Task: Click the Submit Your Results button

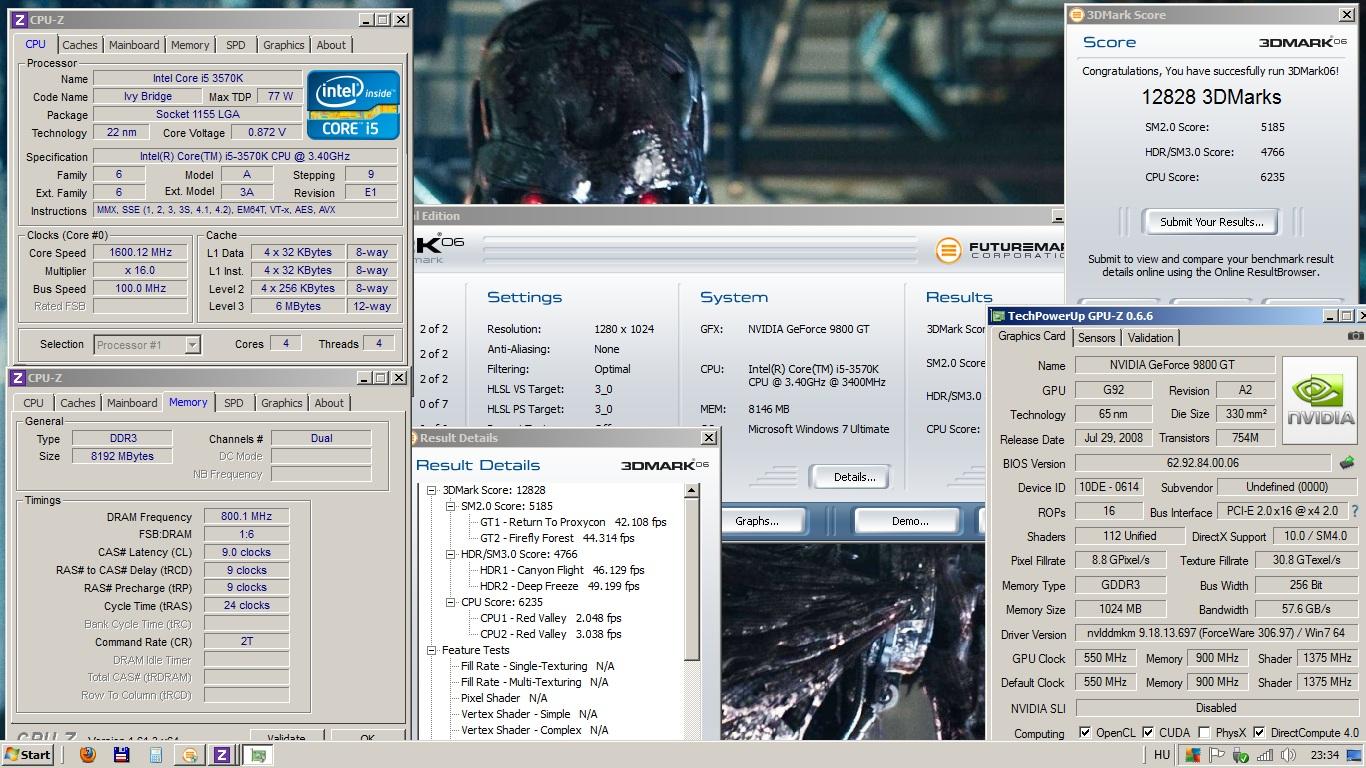Action: pos(1211,222)
